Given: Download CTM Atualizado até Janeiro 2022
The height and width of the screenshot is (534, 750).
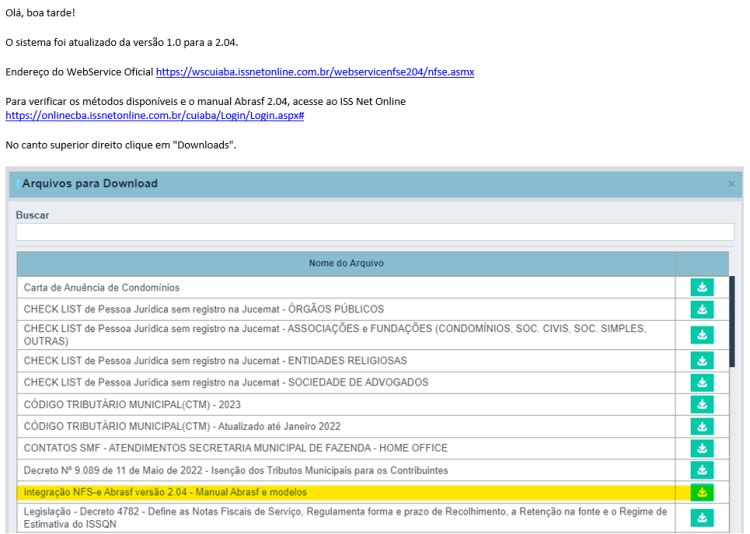Looking at the screenshot, I should (702, 426).
